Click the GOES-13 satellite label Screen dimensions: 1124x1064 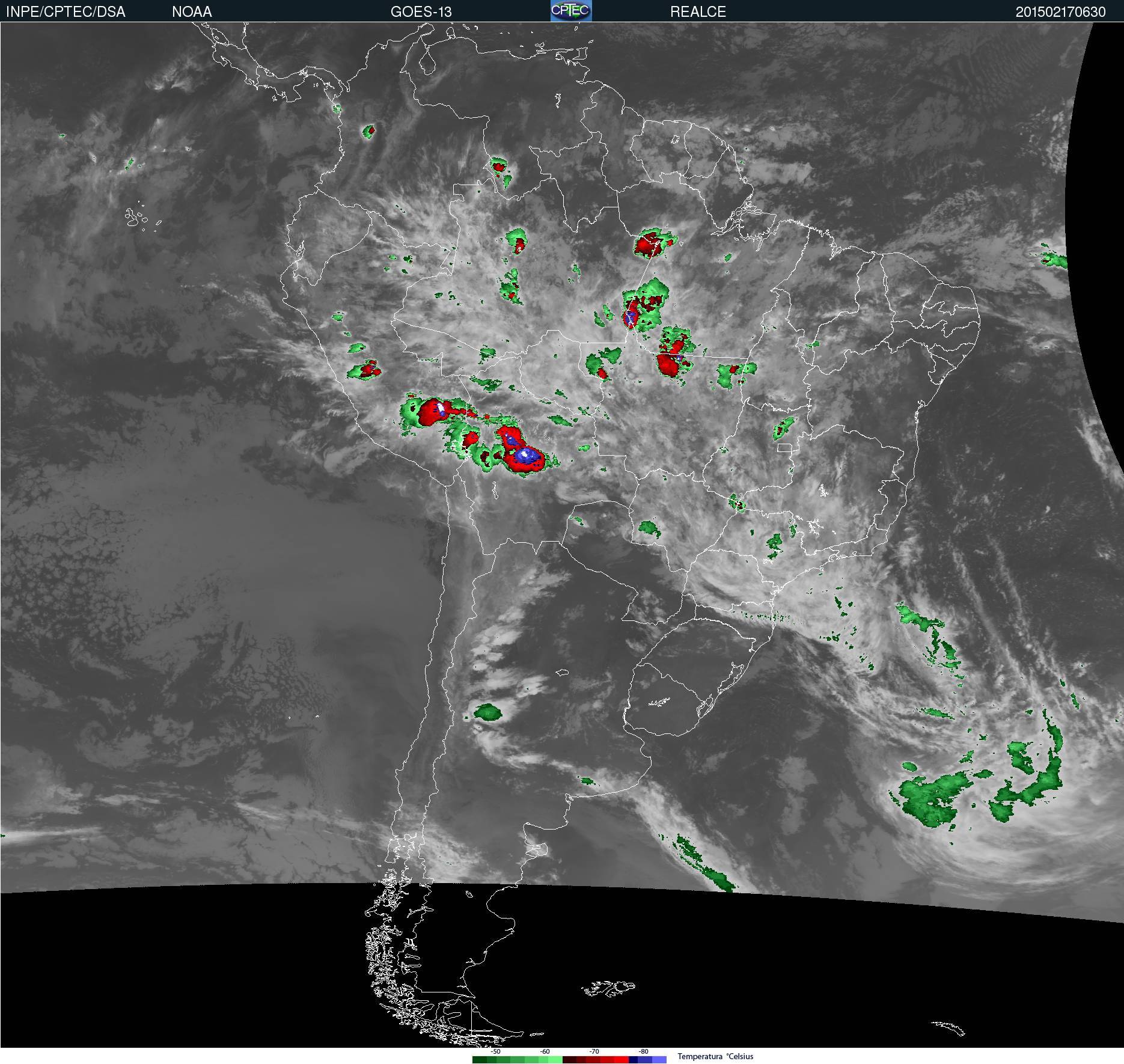[421, 11]
